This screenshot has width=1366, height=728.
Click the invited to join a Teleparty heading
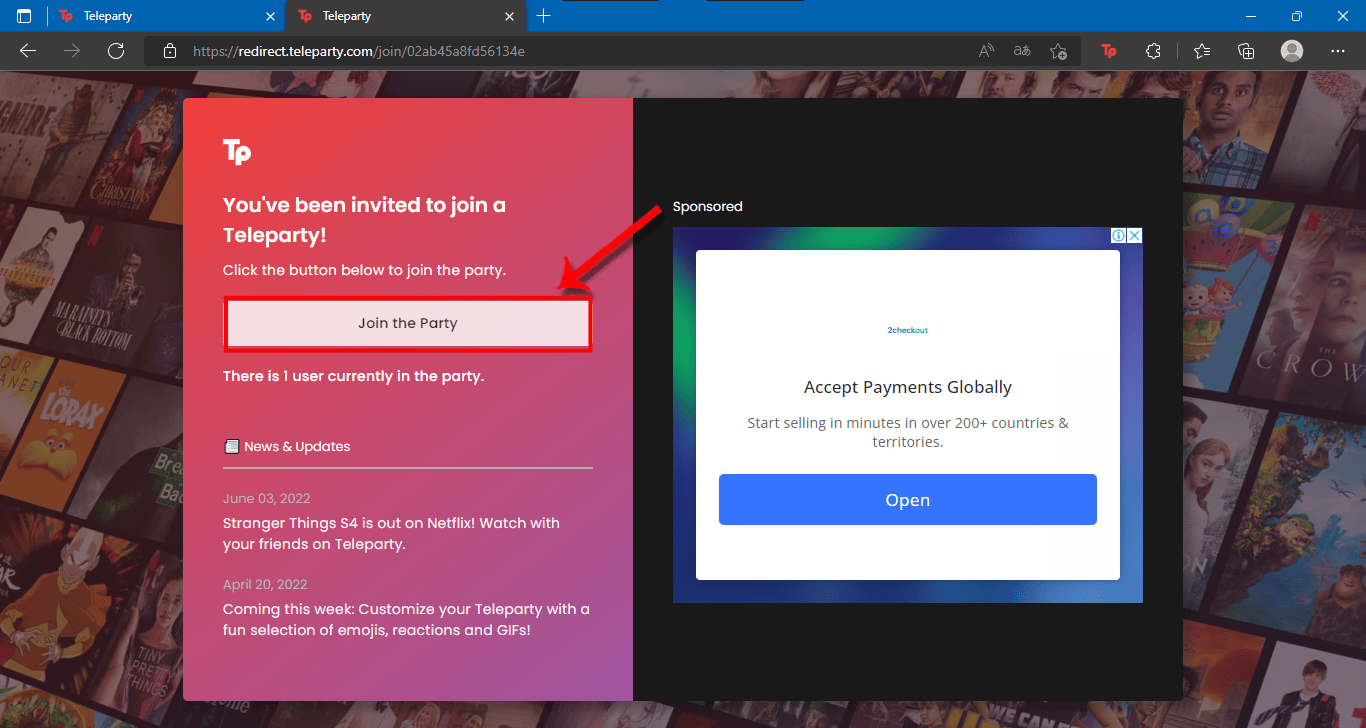(x=364, y=220)
